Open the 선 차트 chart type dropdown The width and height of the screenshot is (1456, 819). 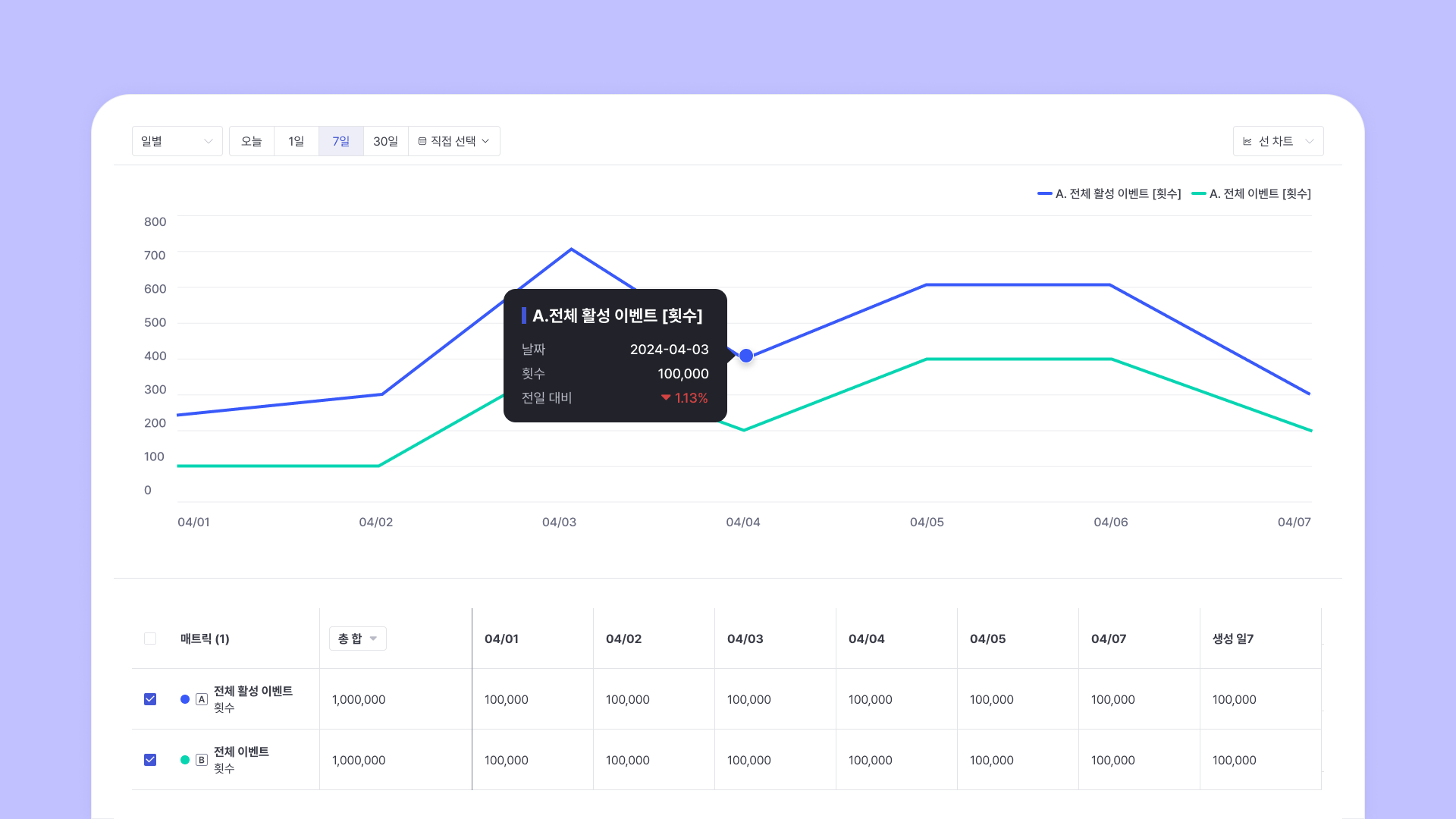coord(1278,142)
